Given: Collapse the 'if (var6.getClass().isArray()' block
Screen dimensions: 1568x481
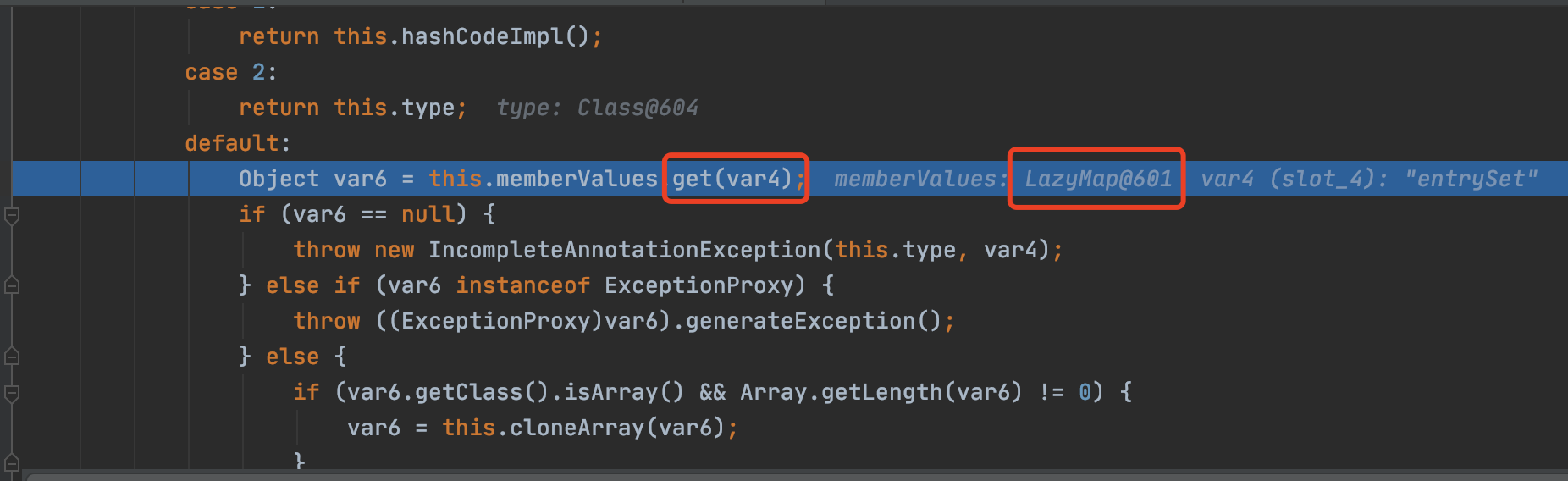Looking at the screenshot, I should [12, 393].
